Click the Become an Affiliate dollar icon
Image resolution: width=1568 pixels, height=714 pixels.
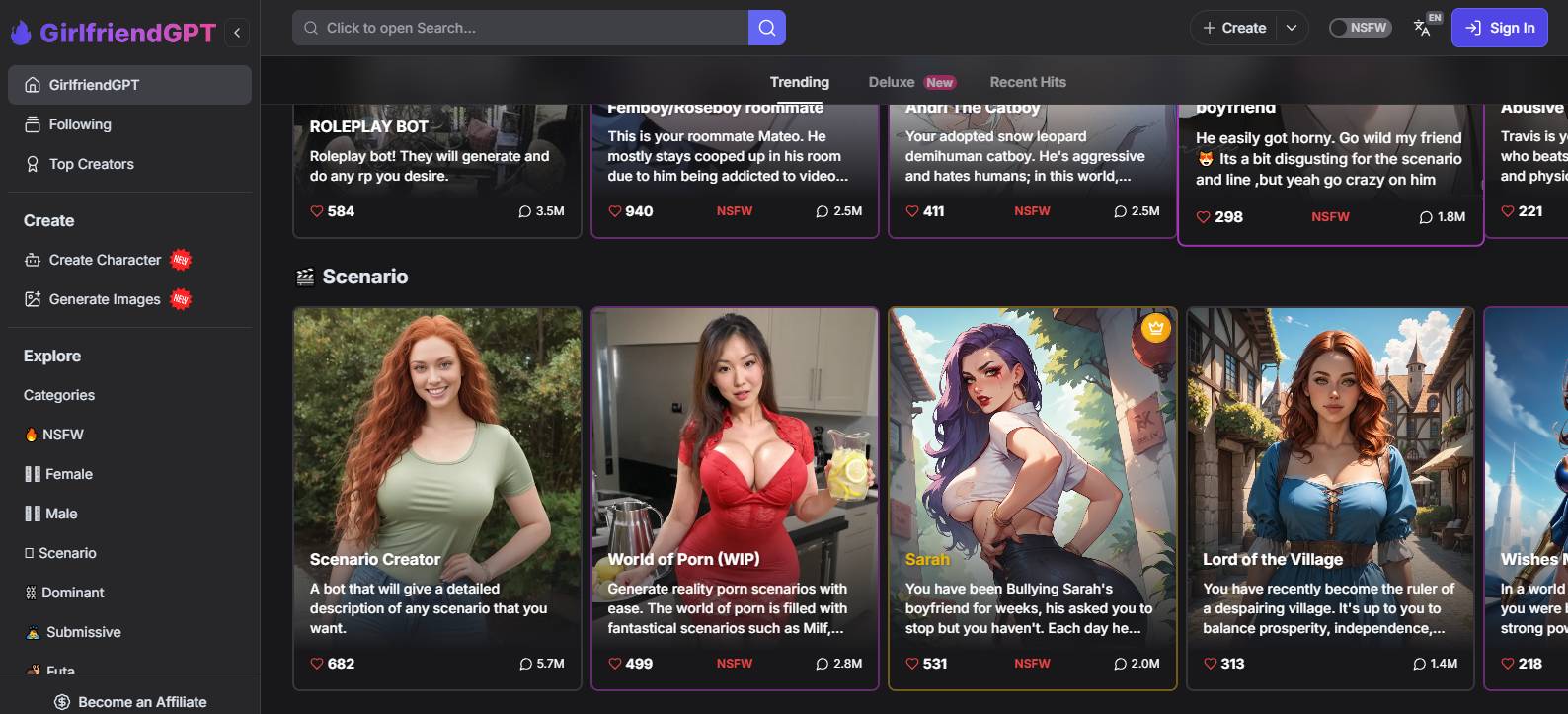[x=62, y=702]
